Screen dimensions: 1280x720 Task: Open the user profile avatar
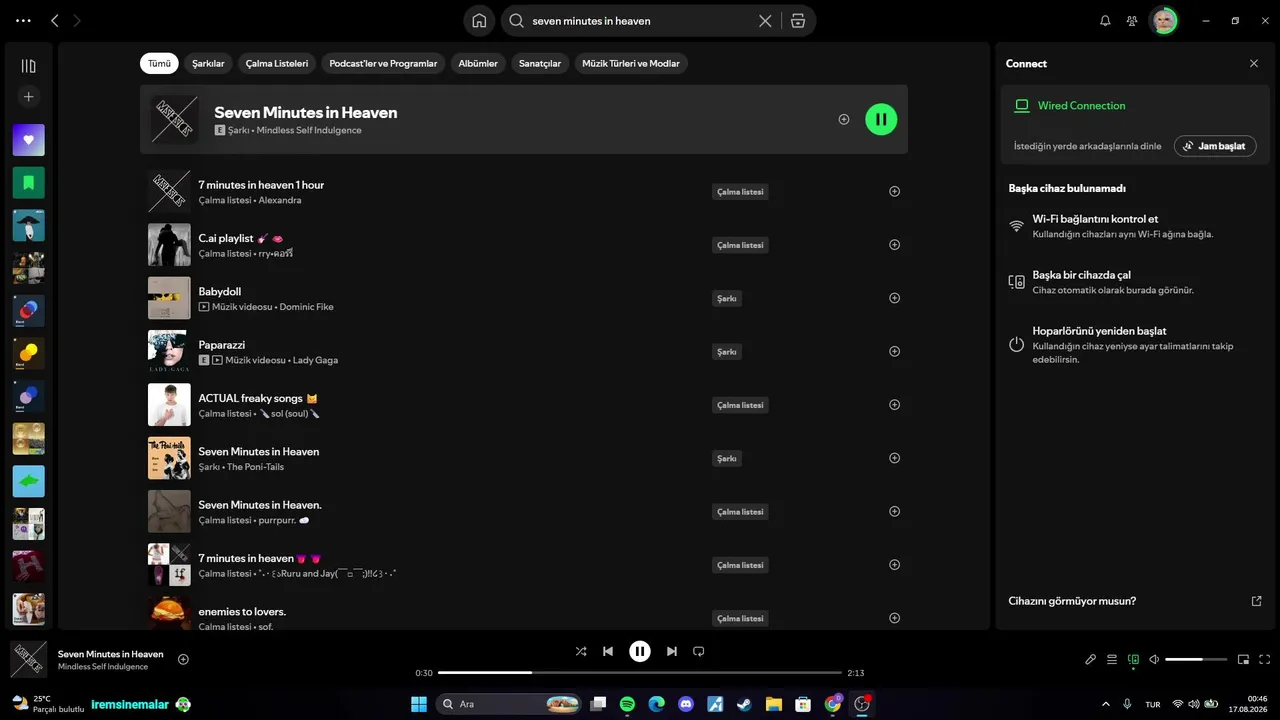[1164, 21]
